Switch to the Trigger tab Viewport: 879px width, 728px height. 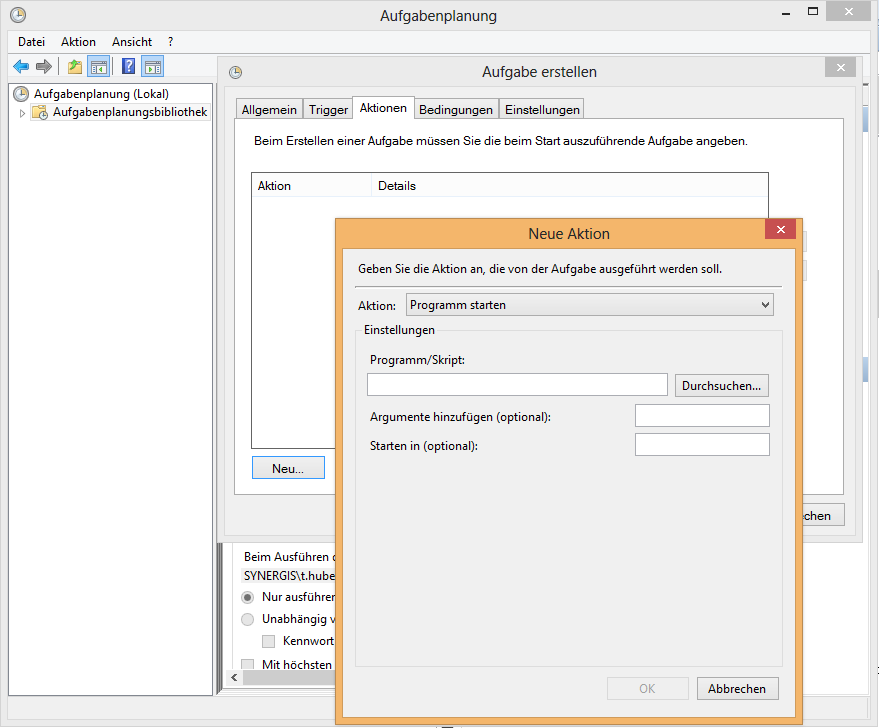point(328,108)
